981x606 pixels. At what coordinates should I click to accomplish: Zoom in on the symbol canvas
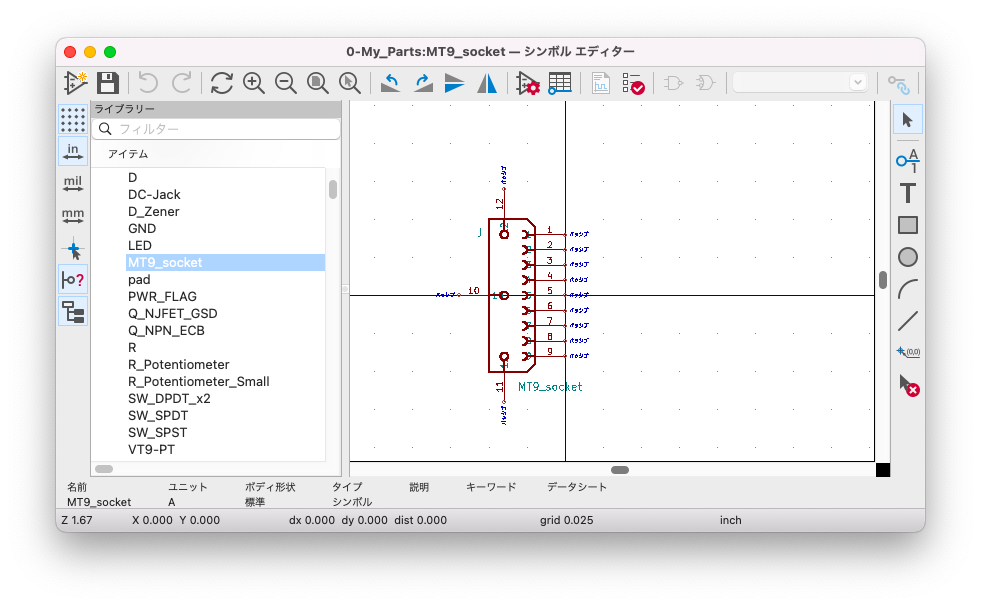pos(253,83)
